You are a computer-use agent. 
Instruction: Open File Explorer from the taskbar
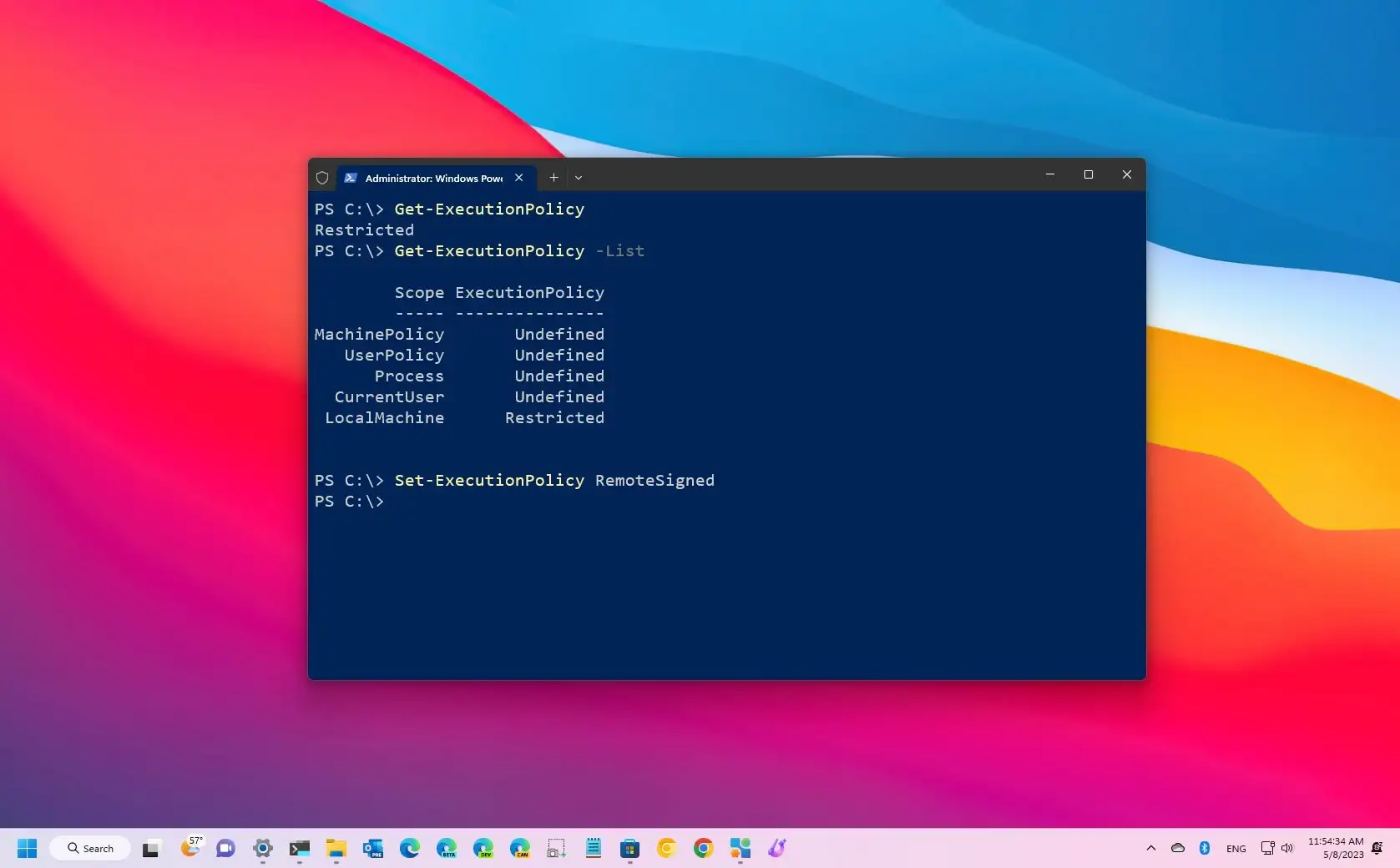pos(335,848)
